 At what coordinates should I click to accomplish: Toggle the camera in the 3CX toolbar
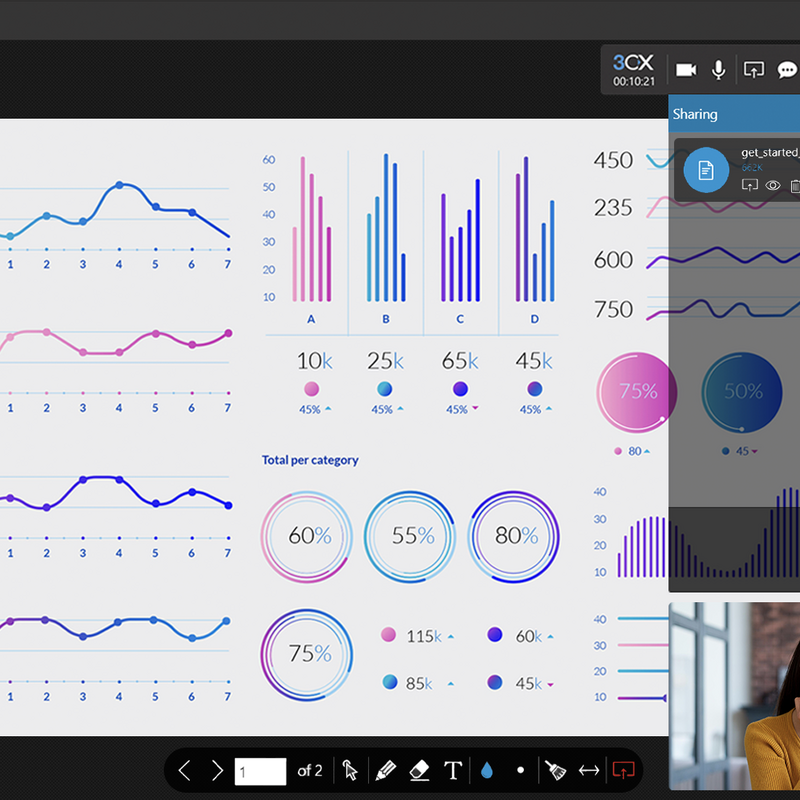pos(686,69)
